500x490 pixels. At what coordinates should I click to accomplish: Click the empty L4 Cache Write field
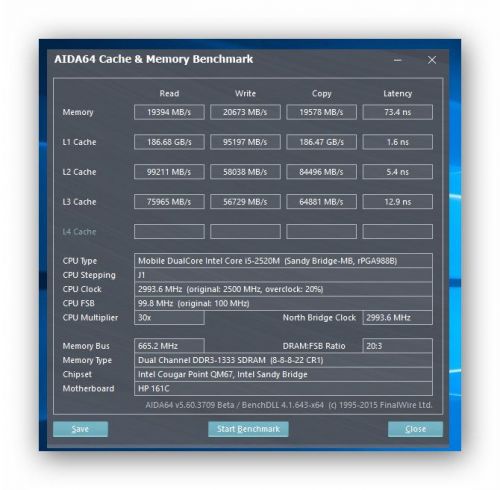pos(245,232)
